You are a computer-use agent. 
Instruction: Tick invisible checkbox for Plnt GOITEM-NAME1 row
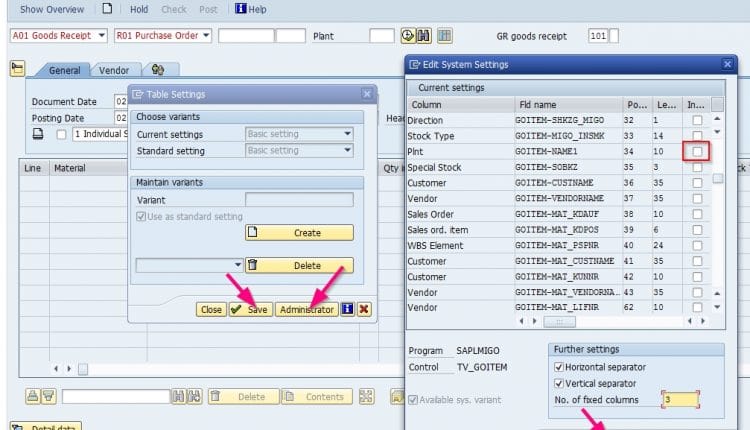pyautogui.click(x=697, y=152)
